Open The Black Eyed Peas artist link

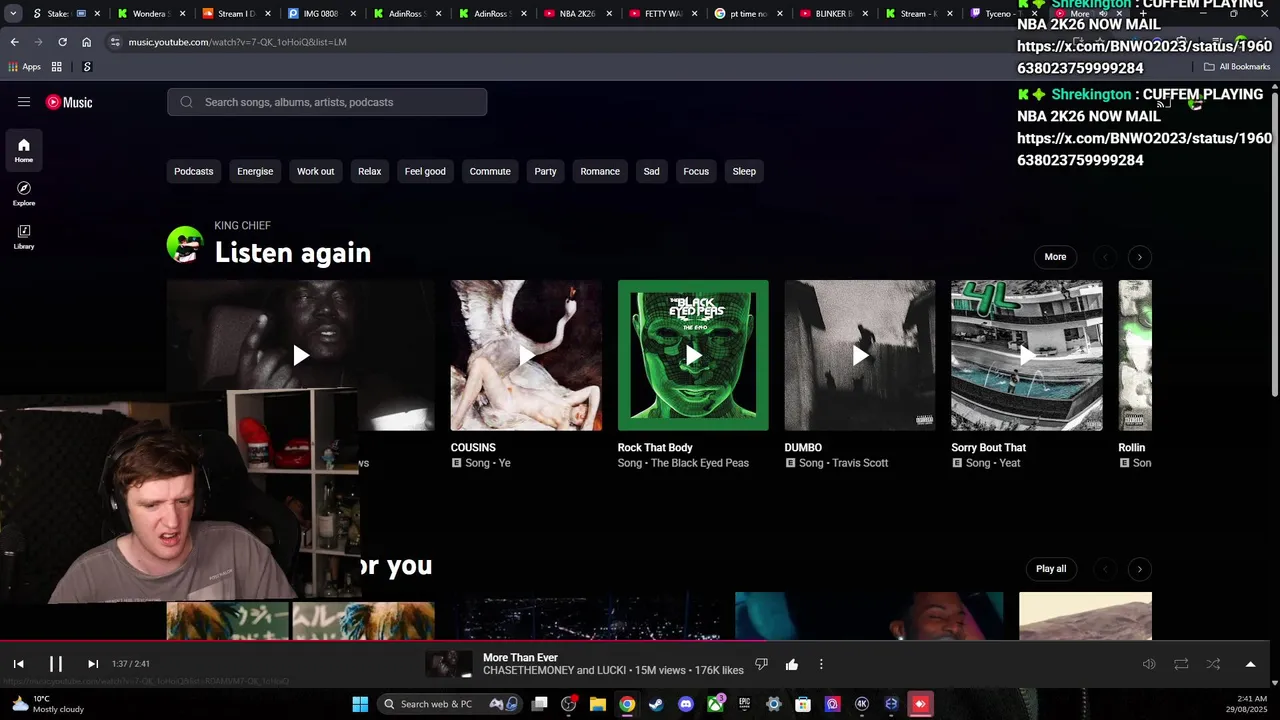pos(700,463)
